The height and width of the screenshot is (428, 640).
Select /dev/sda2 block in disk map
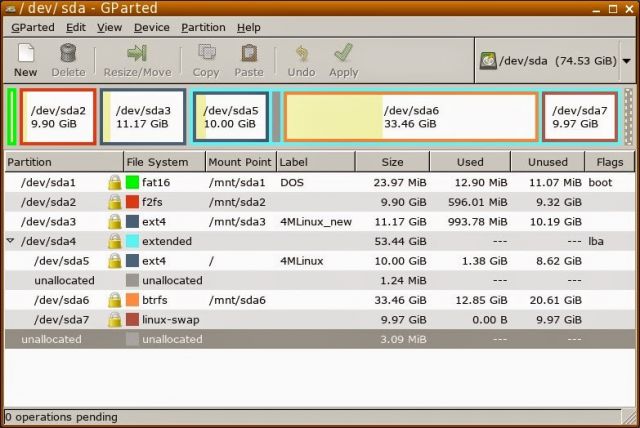pyautogui.click(x=58, y=117)
